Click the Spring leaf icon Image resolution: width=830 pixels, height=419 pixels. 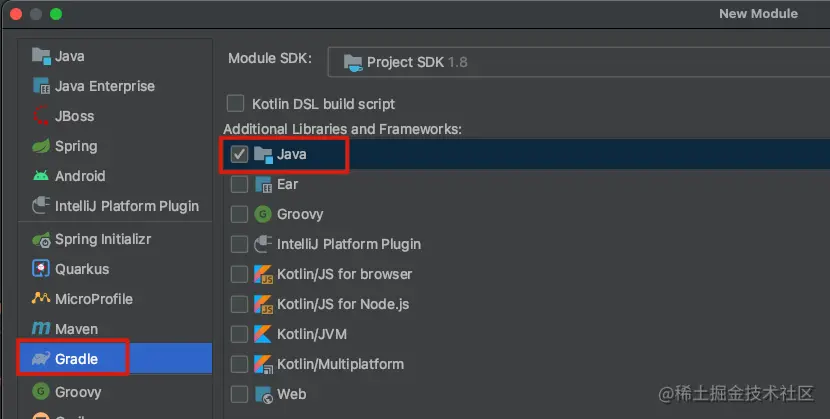(41, 146)
